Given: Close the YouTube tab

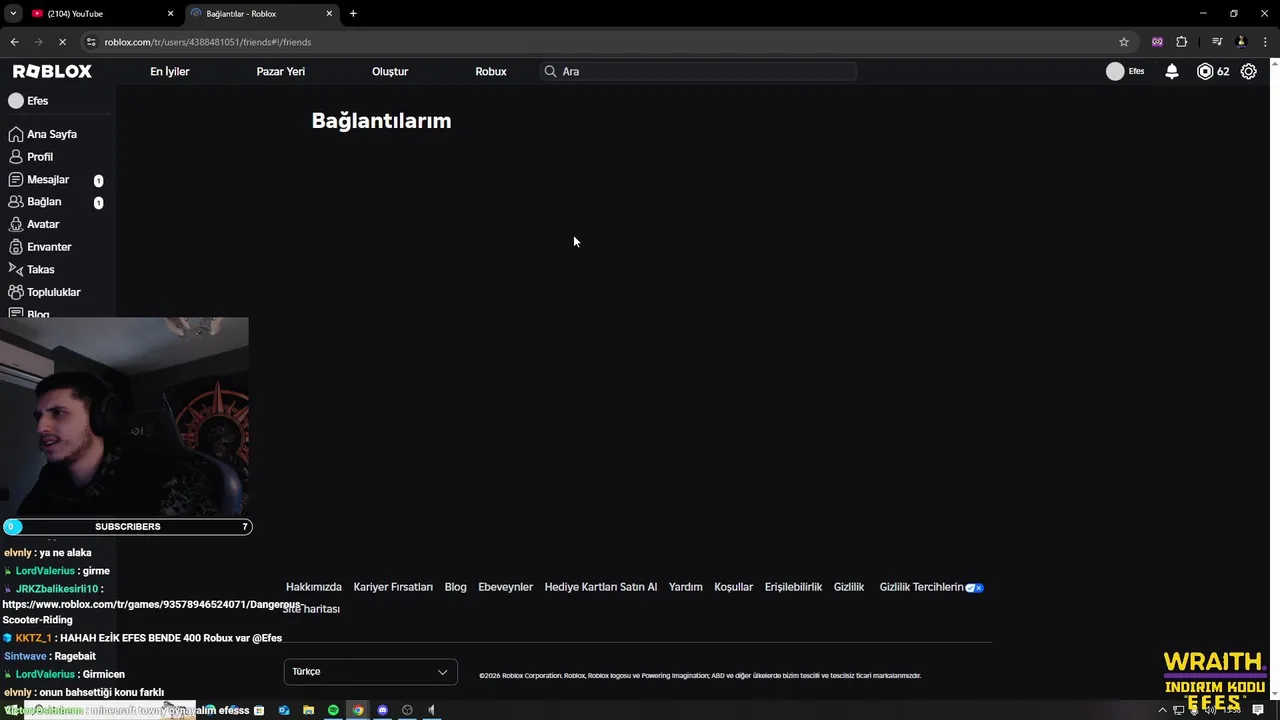Looking at the screenshot, I should click(170, 14).
